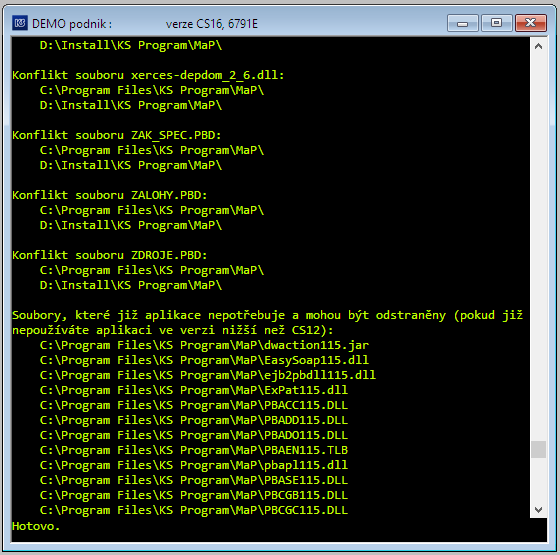The height and width of the screenshot is (555, 560).
Task: Click the vertical scrollbar thumb
Action: tap(538, 449)
